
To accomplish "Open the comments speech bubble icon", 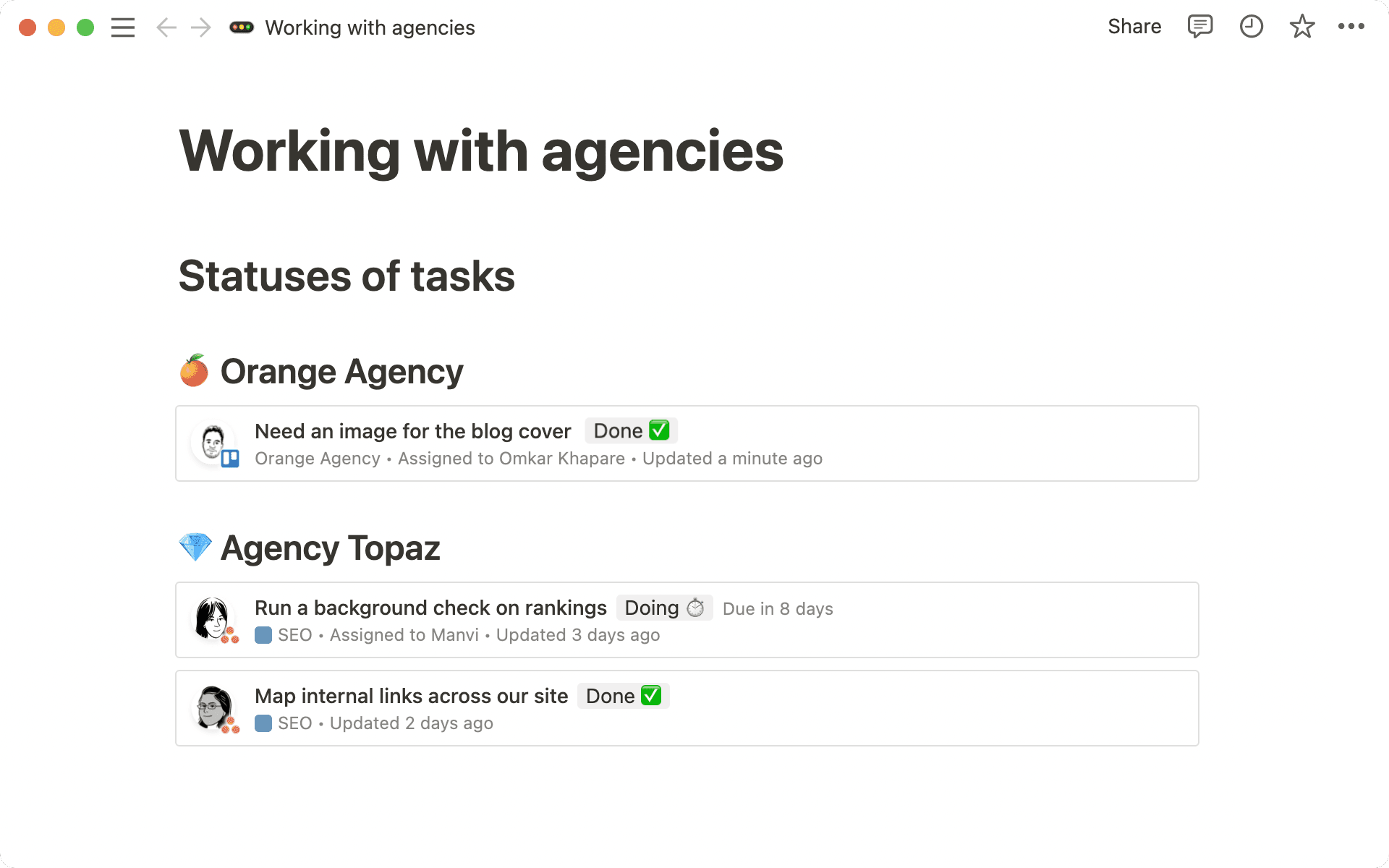I will click(1200, 27).
